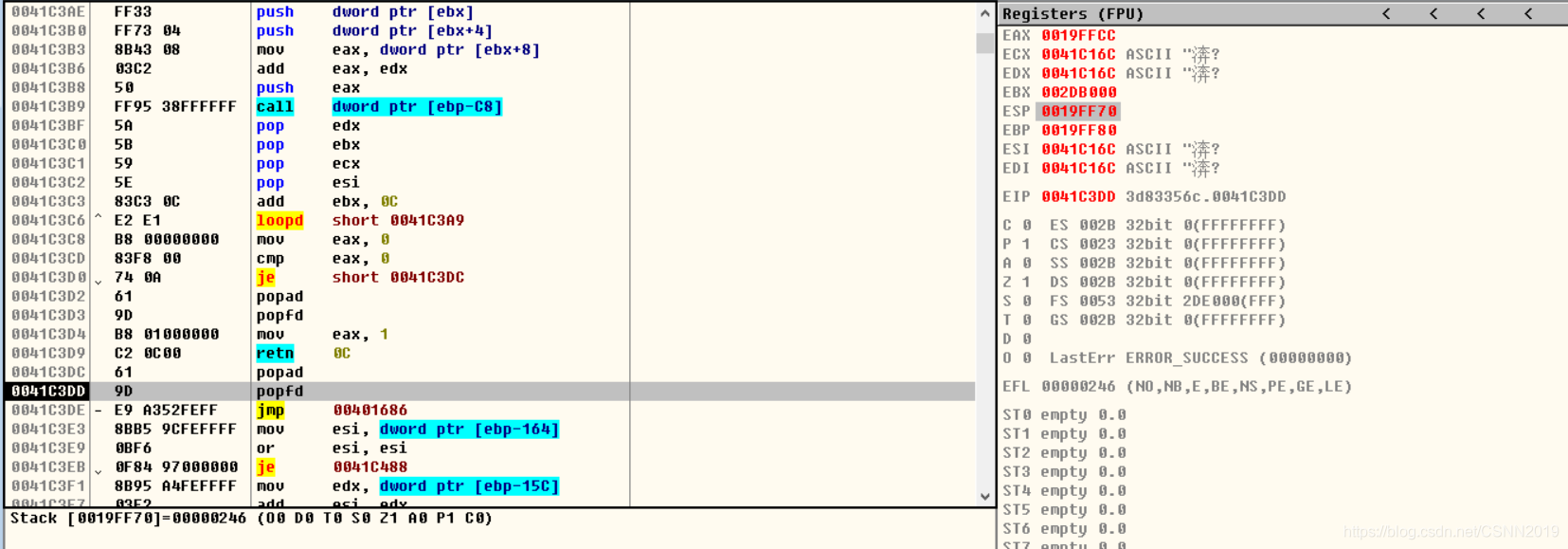This screenshot has width=1568, height=549.
Task: Select the je short 0041C3DC instruction
Action: tap(360, 277)
